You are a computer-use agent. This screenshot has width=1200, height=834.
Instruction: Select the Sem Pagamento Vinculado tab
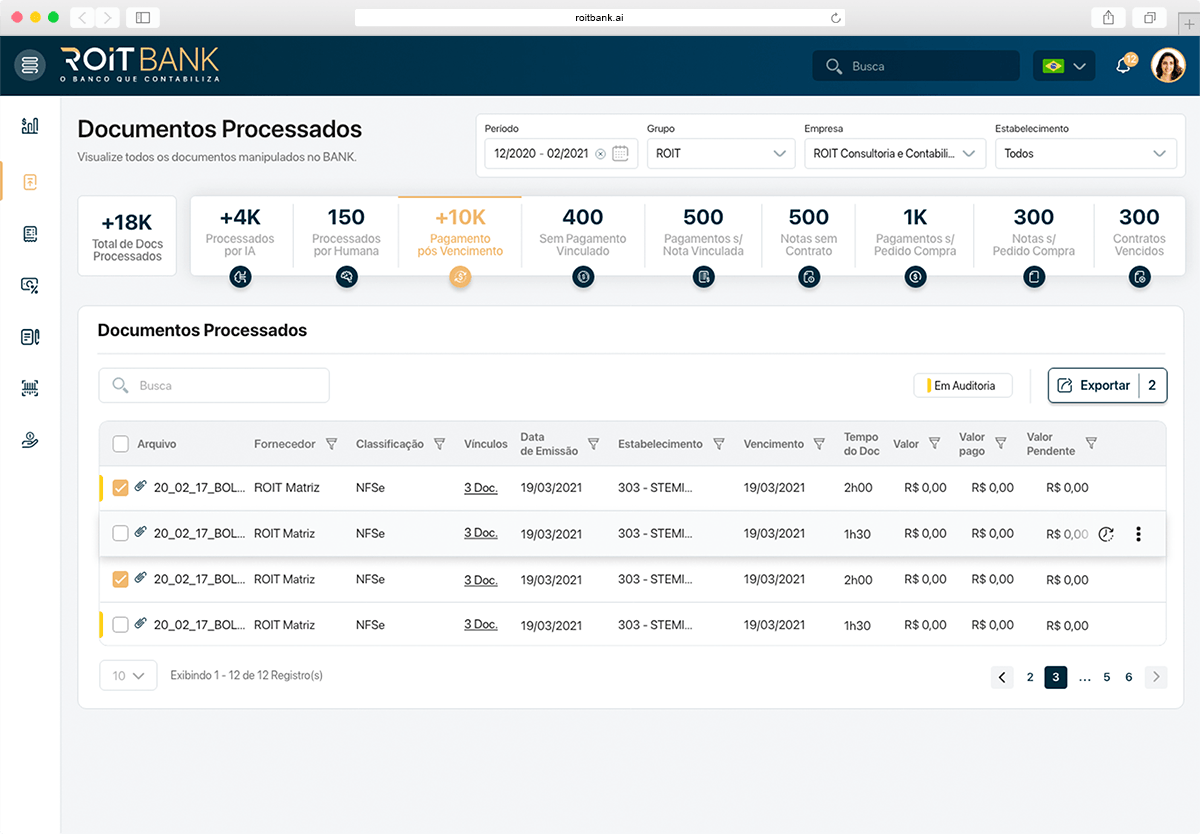pos(583,238)
